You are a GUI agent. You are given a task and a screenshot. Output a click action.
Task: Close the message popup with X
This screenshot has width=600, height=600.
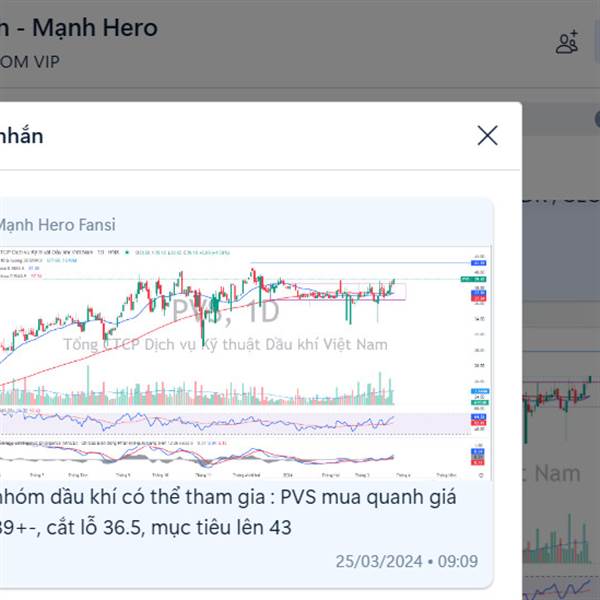click(488, 135)
